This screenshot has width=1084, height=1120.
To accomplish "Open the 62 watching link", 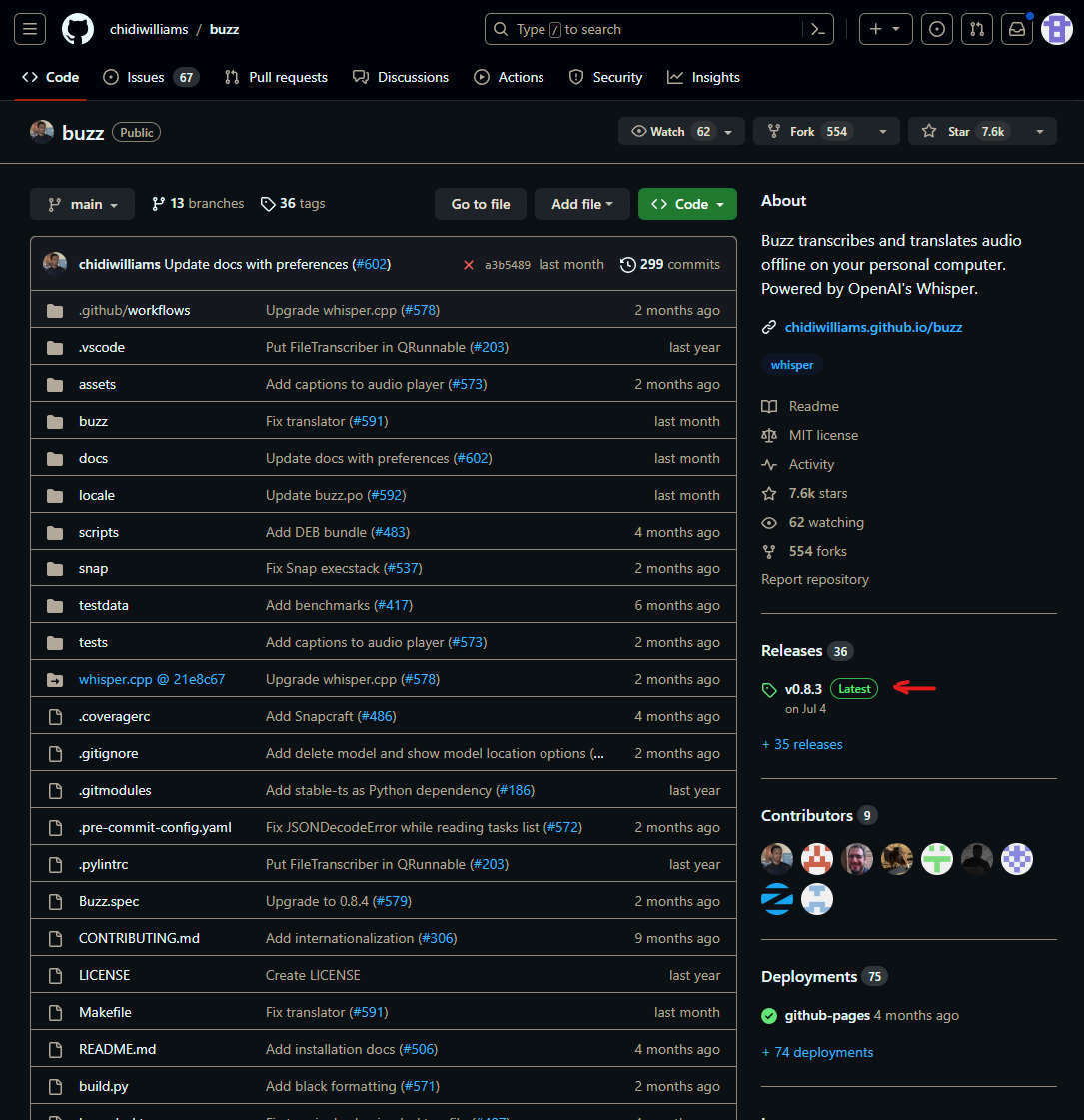I will pos(812,523).
